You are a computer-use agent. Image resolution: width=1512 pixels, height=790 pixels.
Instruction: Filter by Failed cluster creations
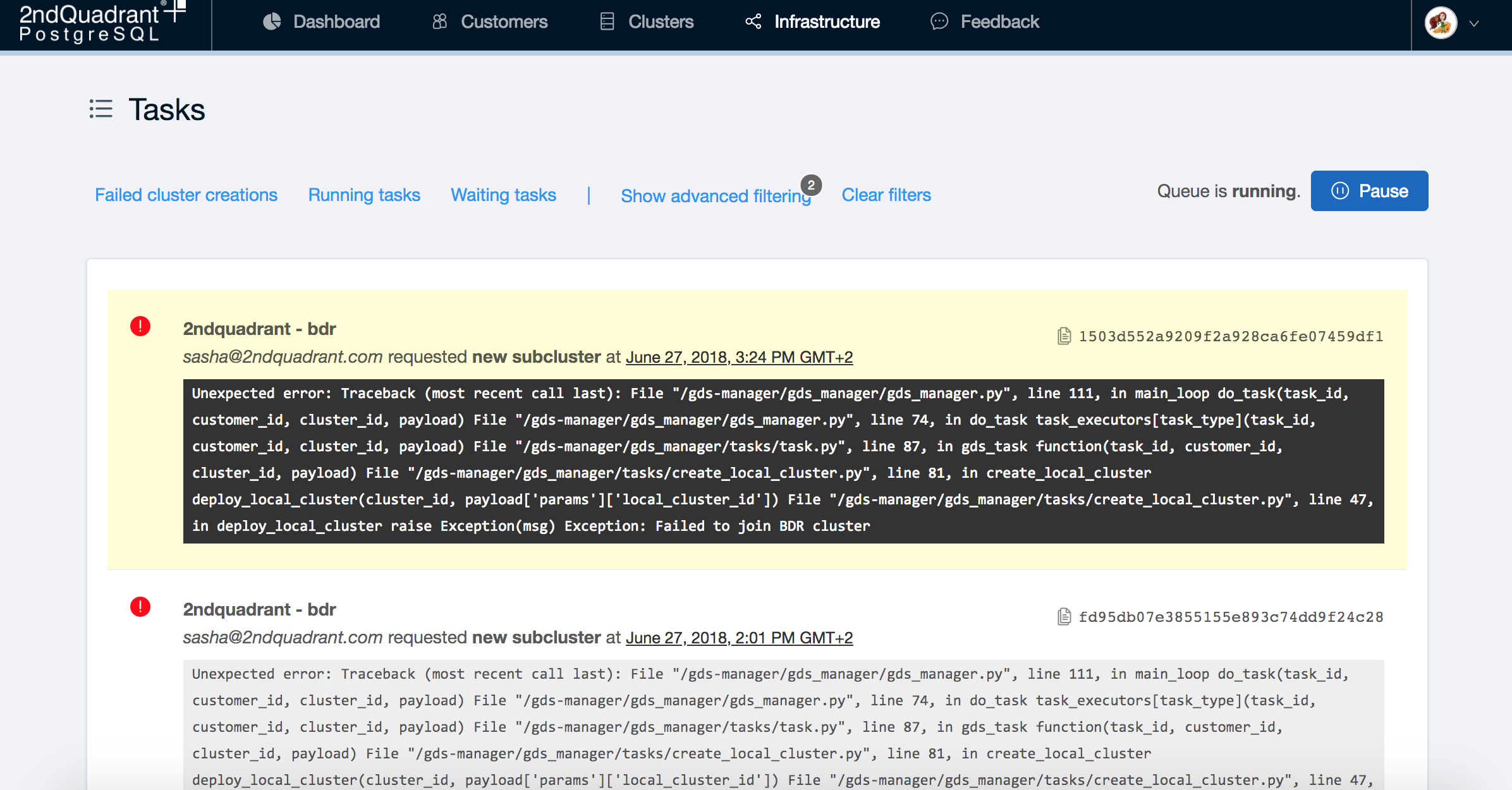[186, 195]
